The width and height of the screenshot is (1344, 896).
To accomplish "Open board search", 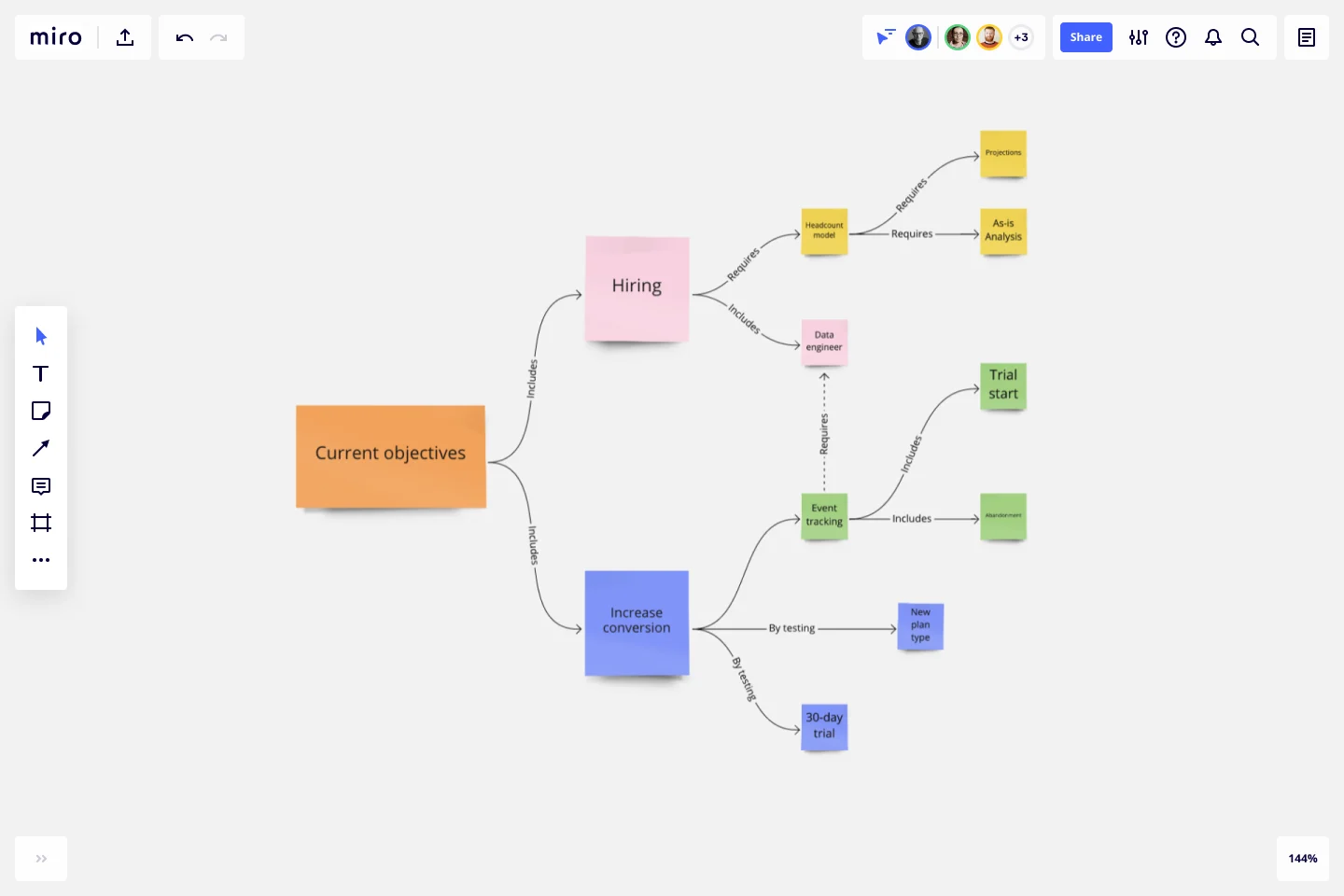I will point(1251,37).
